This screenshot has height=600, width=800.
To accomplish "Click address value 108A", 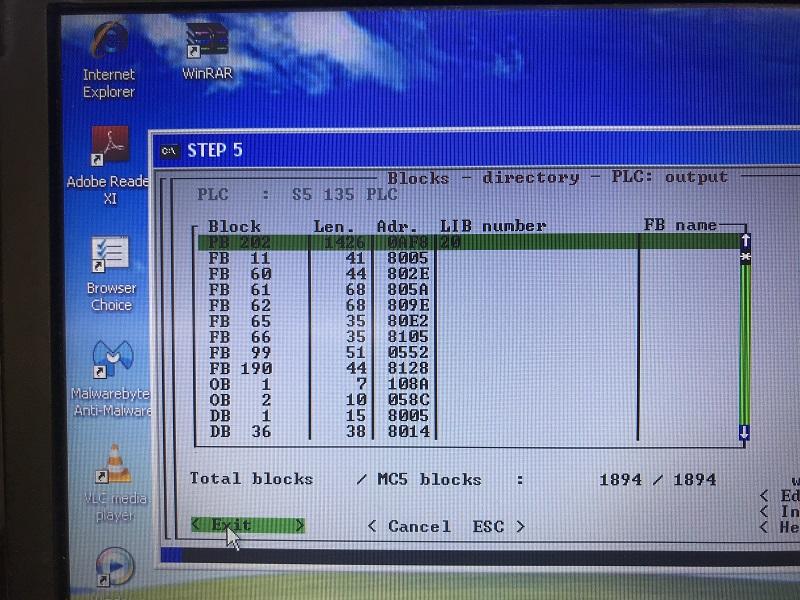I will coord(408,384).
